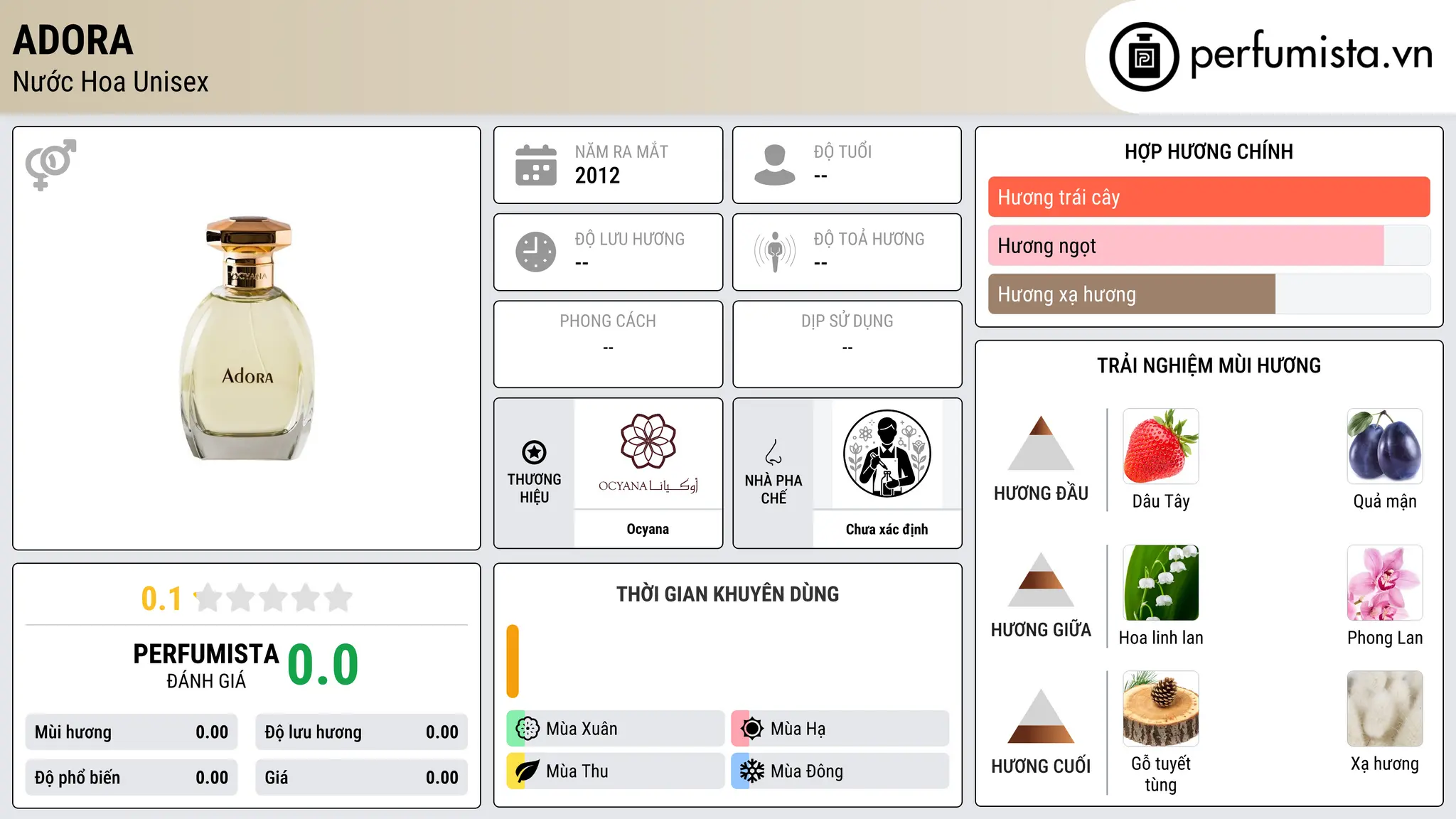Open the Ocyana brand flower logo
The width and height of the screenshot is (1456, 819).
[x=648, y=453]
